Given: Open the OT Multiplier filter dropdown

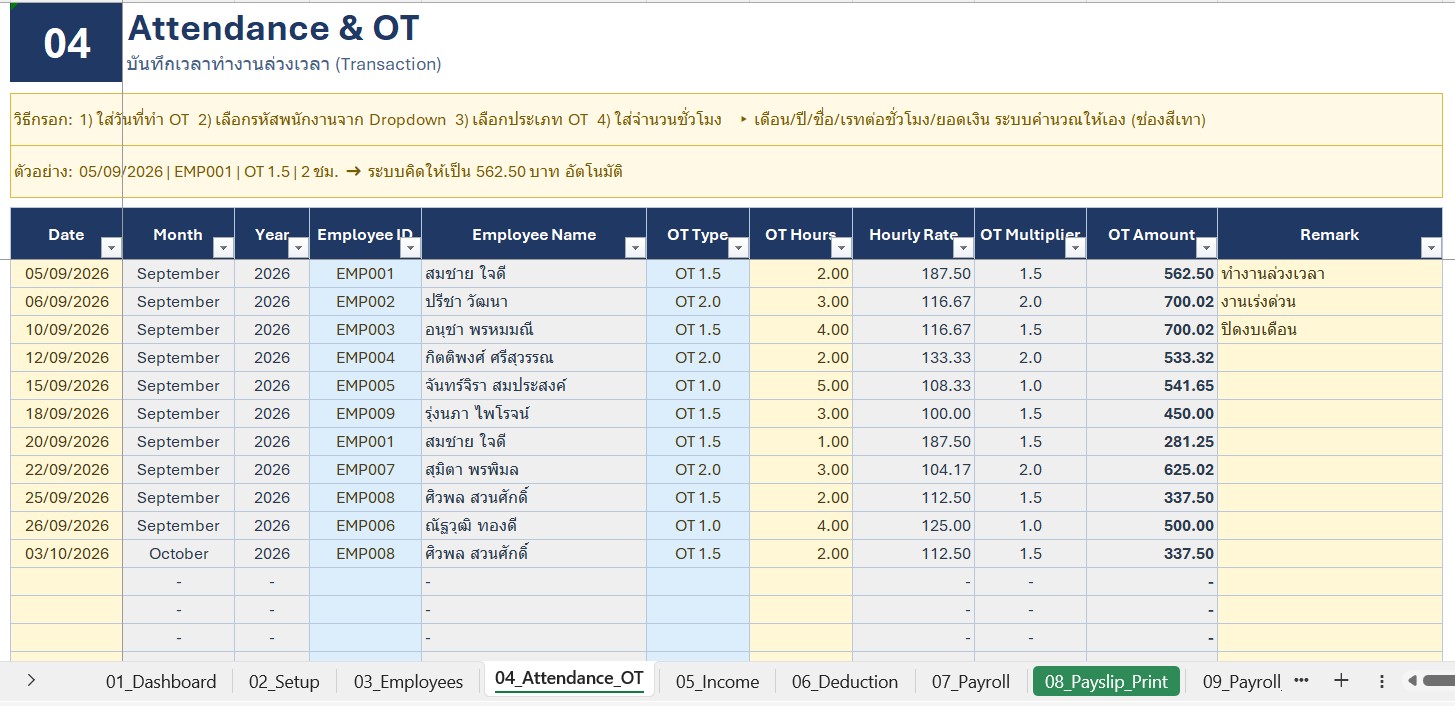Looking at the screenshot, I should (x=1075, y=248).
